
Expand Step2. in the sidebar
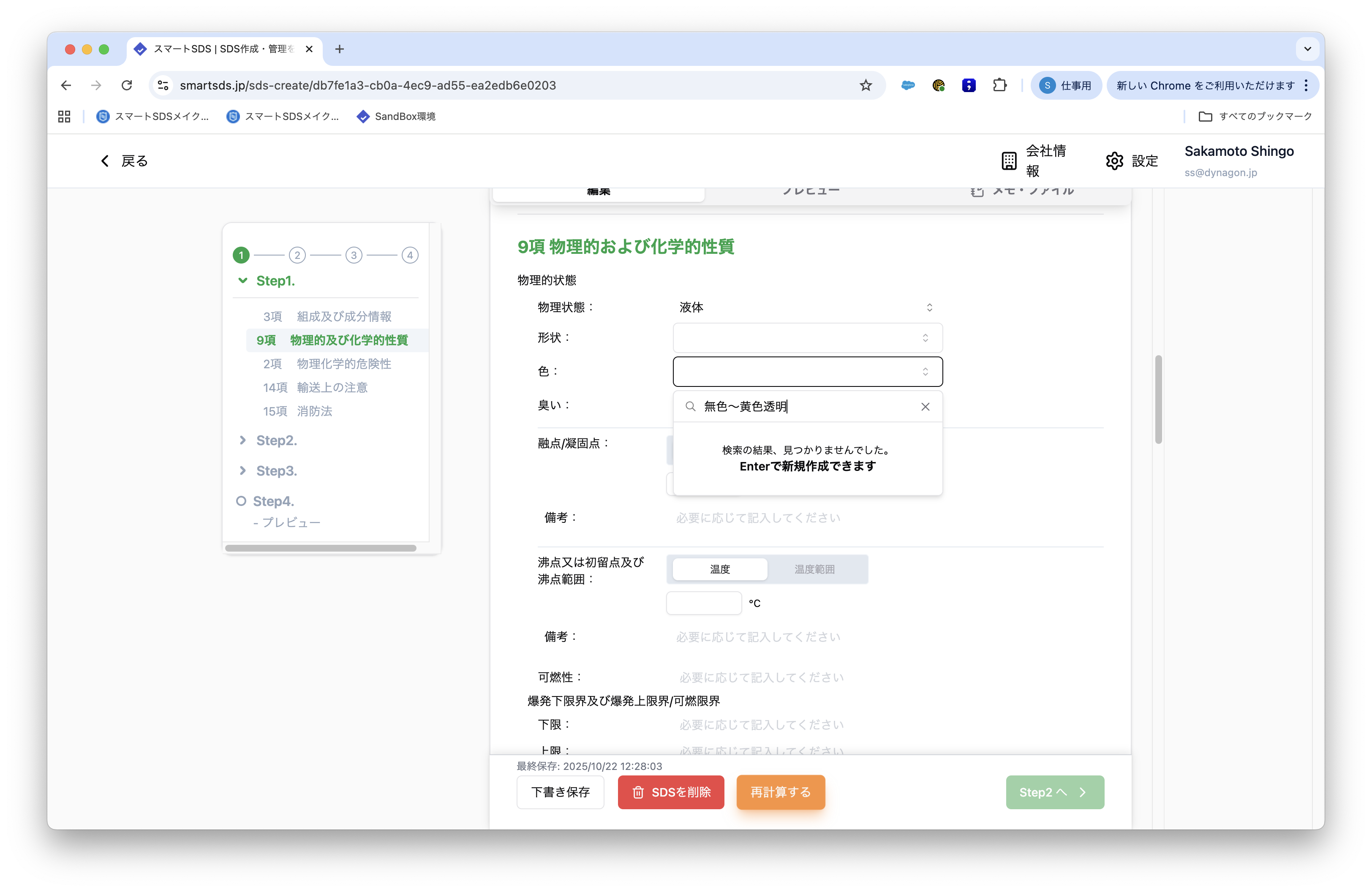pos(276,440)
